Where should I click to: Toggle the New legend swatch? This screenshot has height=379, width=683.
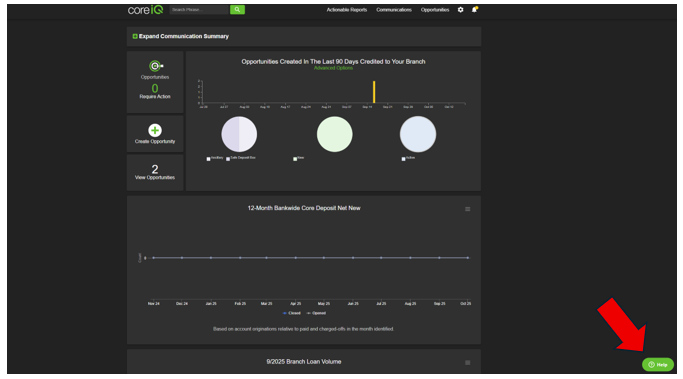[295, 159]
